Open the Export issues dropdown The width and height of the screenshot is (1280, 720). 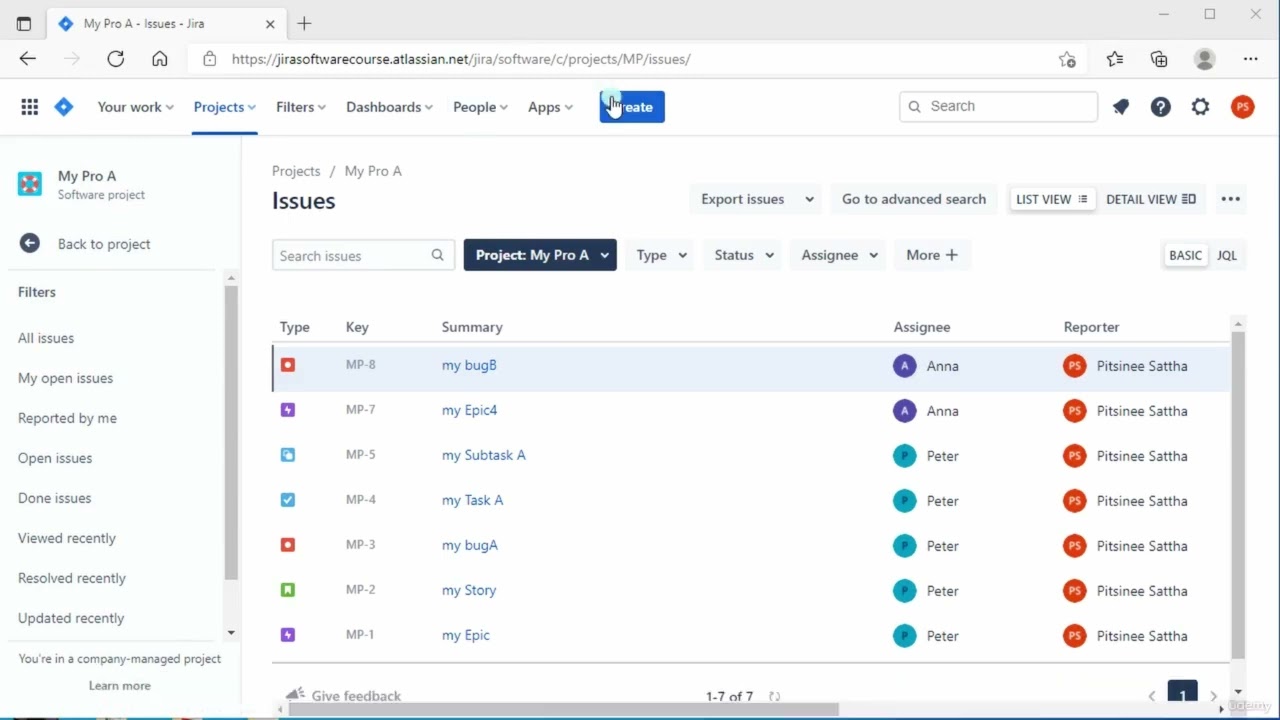coord(757,199)
